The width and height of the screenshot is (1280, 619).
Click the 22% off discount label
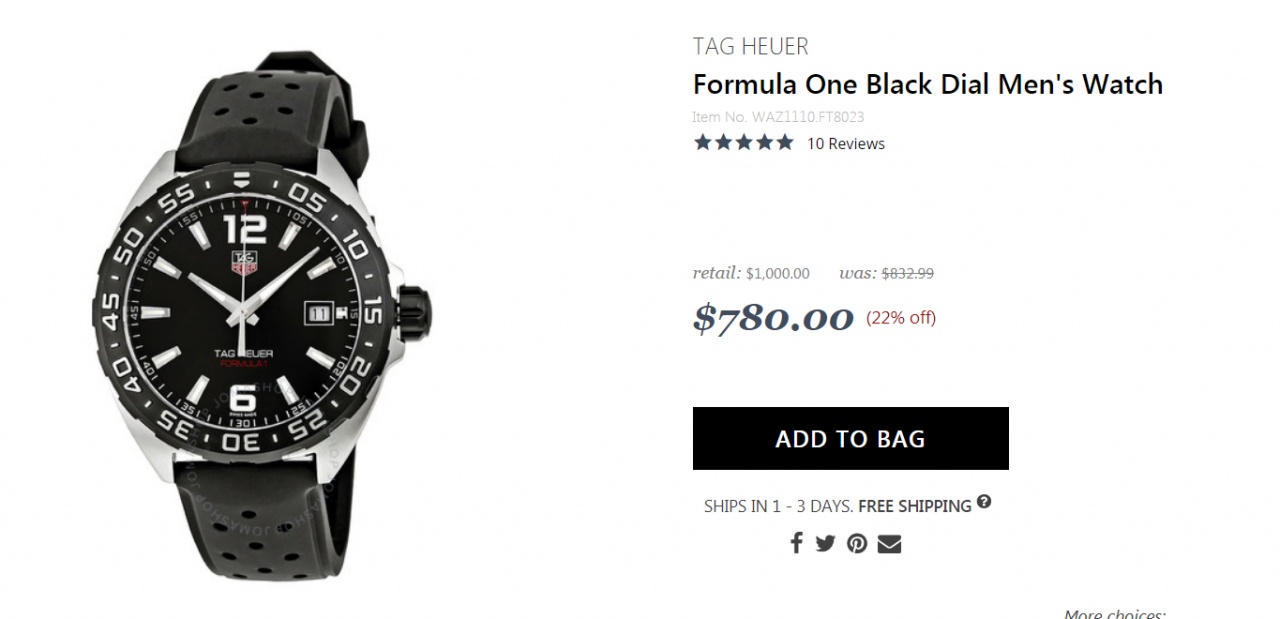click(900, 318)
